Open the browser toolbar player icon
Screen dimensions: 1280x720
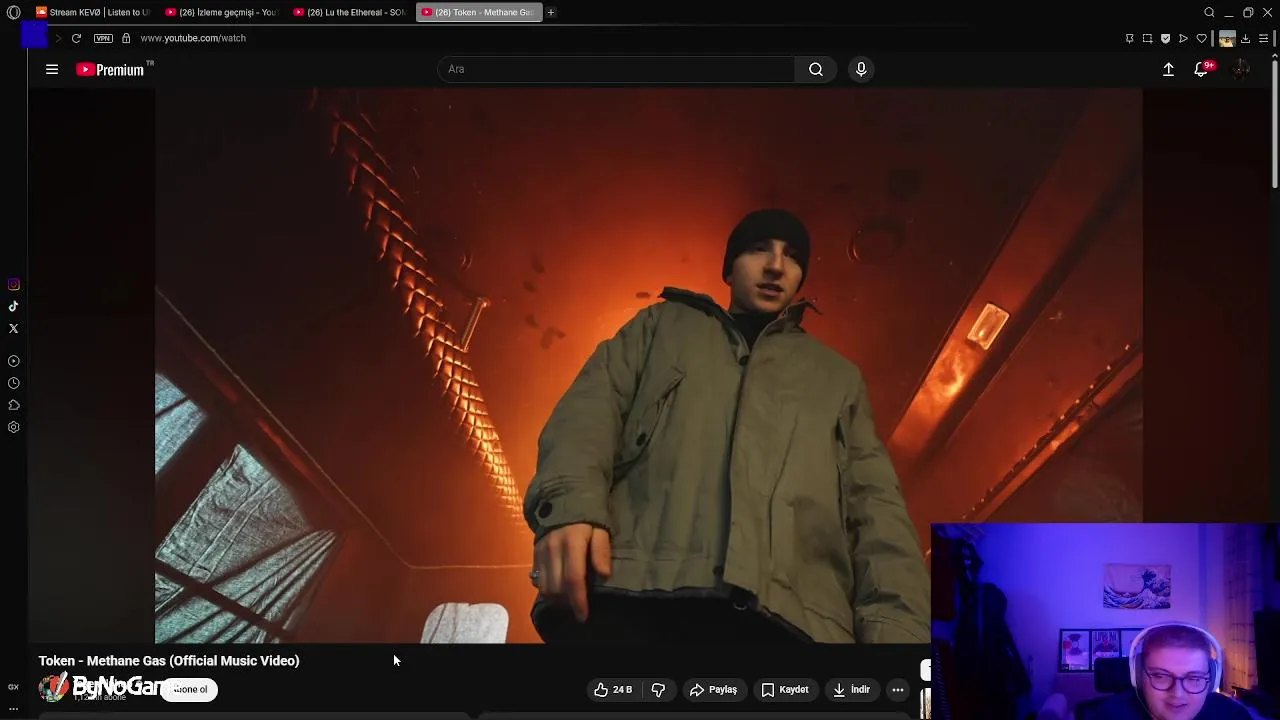[x=1184, y=38]
